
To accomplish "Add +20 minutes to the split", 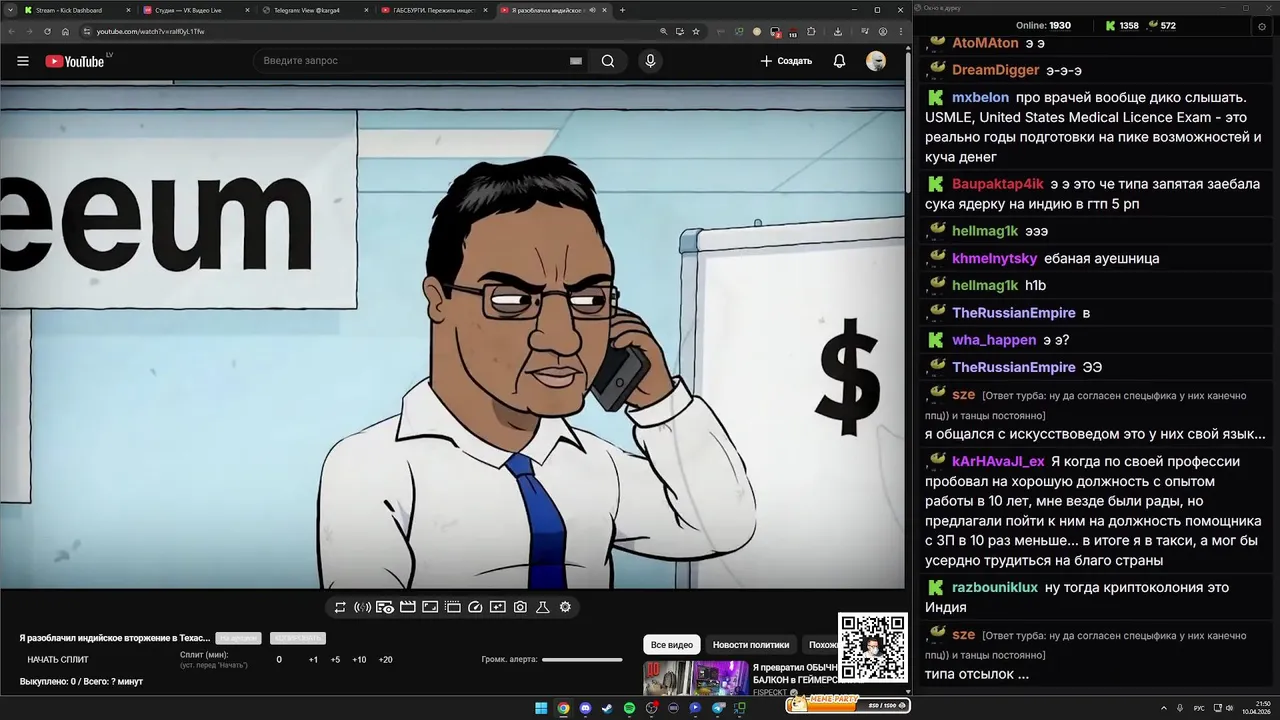I will tap(385, 660).
